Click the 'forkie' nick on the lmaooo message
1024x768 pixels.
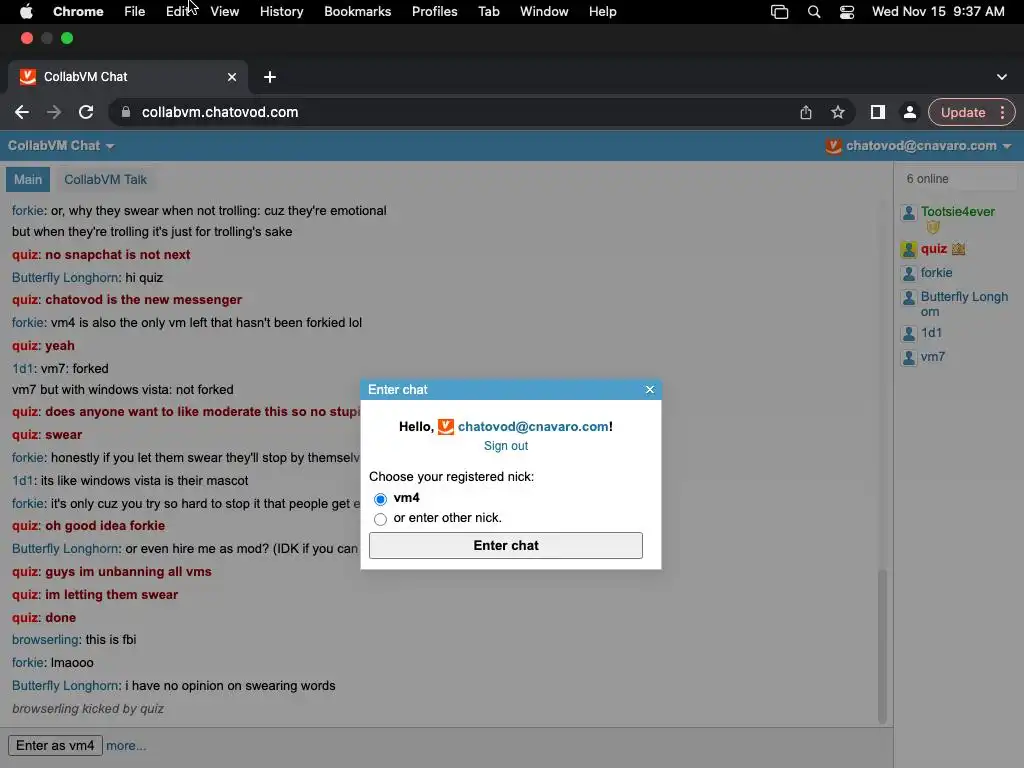(28, 663)
